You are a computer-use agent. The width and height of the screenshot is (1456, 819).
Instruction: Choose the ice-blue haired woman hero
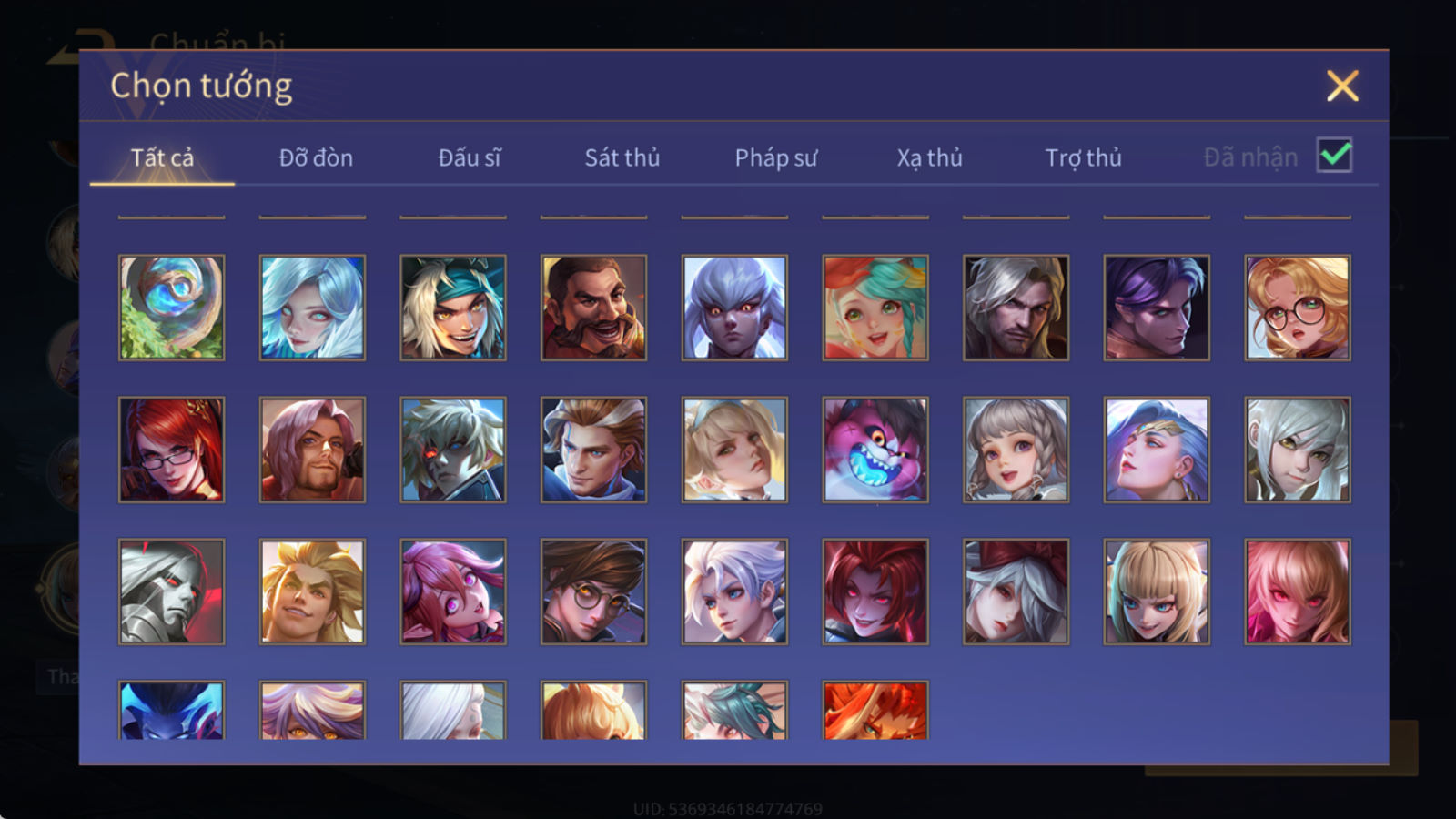(312, 308)
